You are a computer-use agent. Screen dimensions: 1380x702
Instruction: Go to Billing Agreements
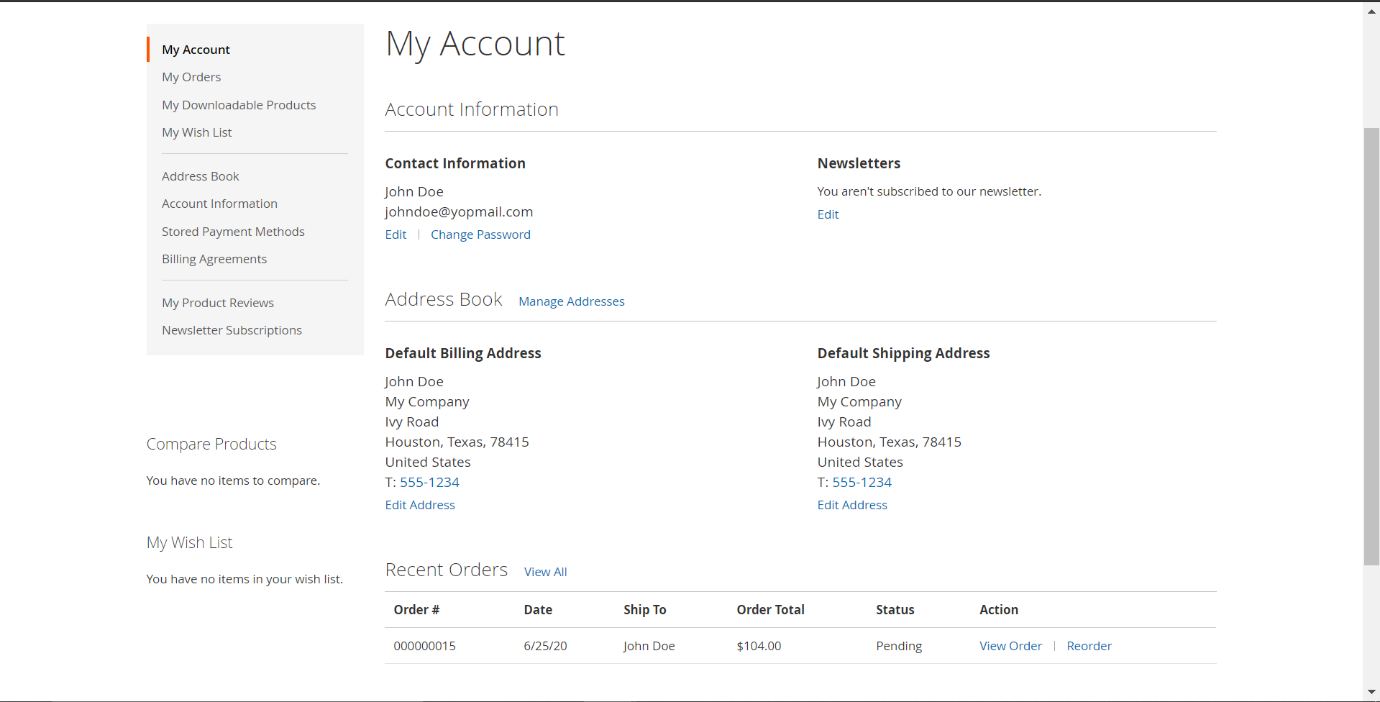click(214, 259)
